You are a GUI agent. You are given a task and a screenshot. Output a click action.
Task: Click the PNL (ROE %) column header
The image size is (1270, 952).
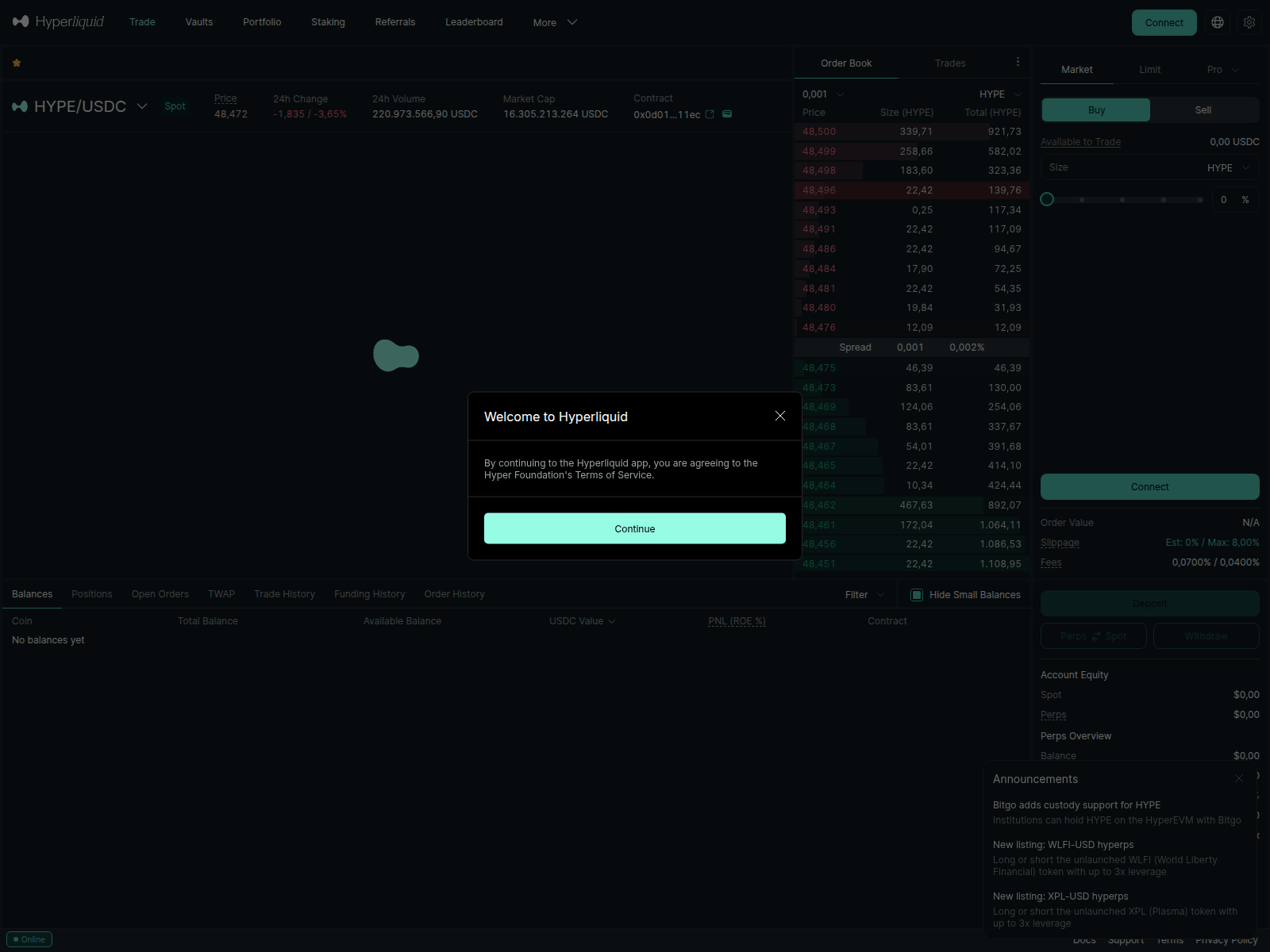737,621
